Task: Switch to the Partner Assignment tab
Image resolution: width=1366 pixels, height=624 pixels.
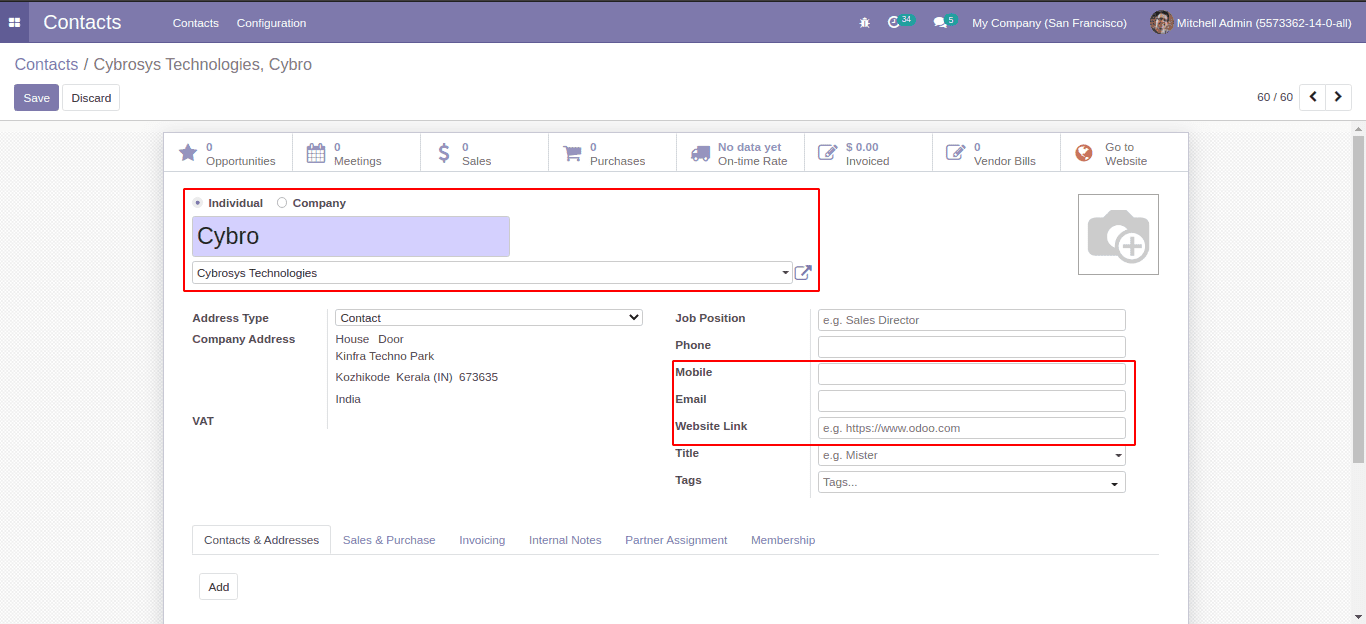Action: [x=676, y=540]
